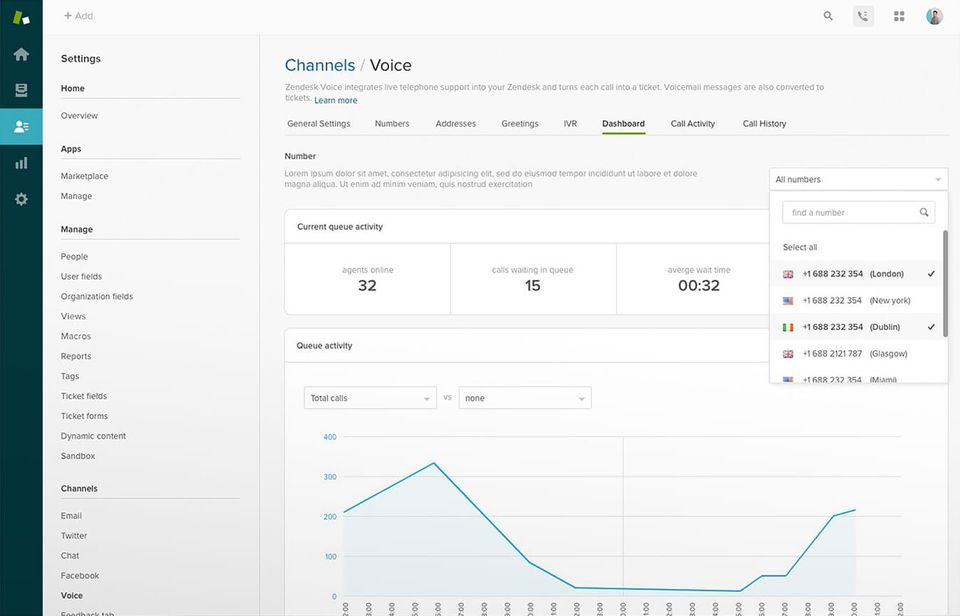Click the number list scrollbar

click(x=945, y=284)
